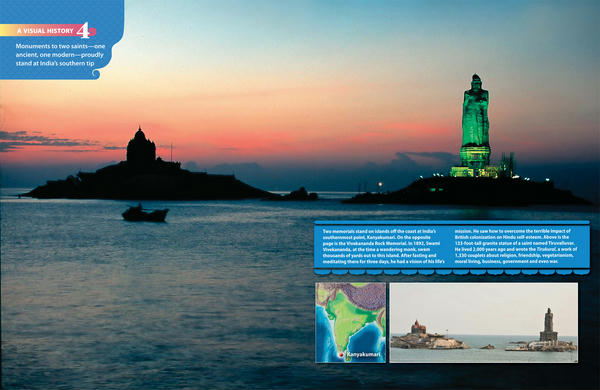Click the bright lamp light near statue island
The height and width of the screenshot is (390, 600).
pyautogui.click(x=380, y=184)
